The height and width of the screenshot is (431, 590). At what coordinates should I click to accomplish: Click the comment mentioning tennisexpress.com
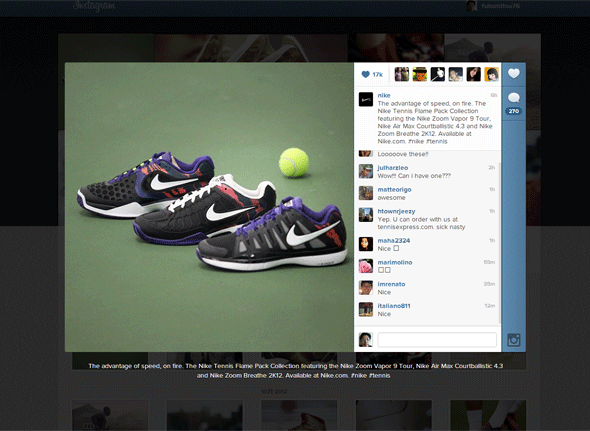(421, 223)
